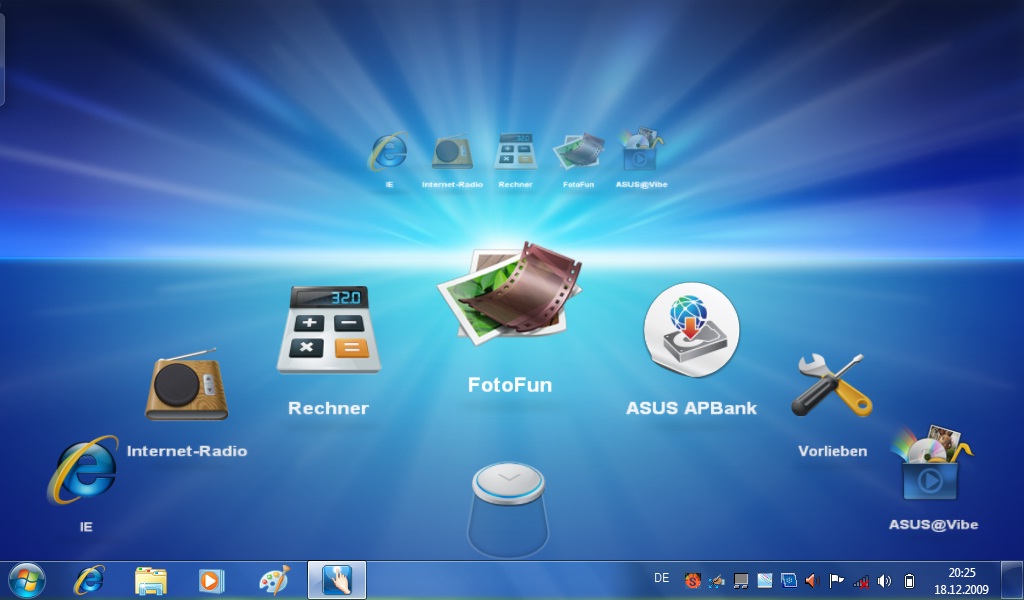Launch Windows Media Player from taskbar
The image size is (1024, 600).
click(x=212, y=580)
